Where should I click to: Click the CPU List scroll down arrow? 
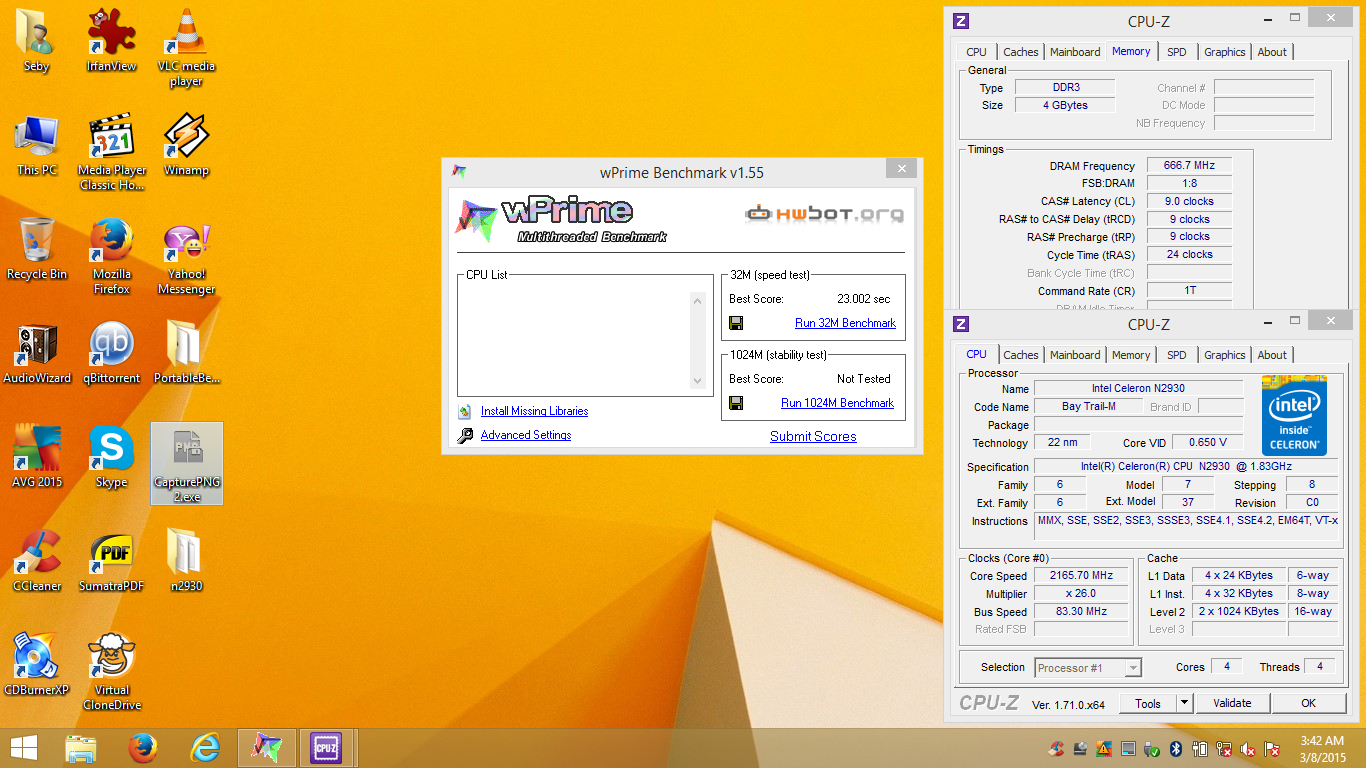pos(698,380)
